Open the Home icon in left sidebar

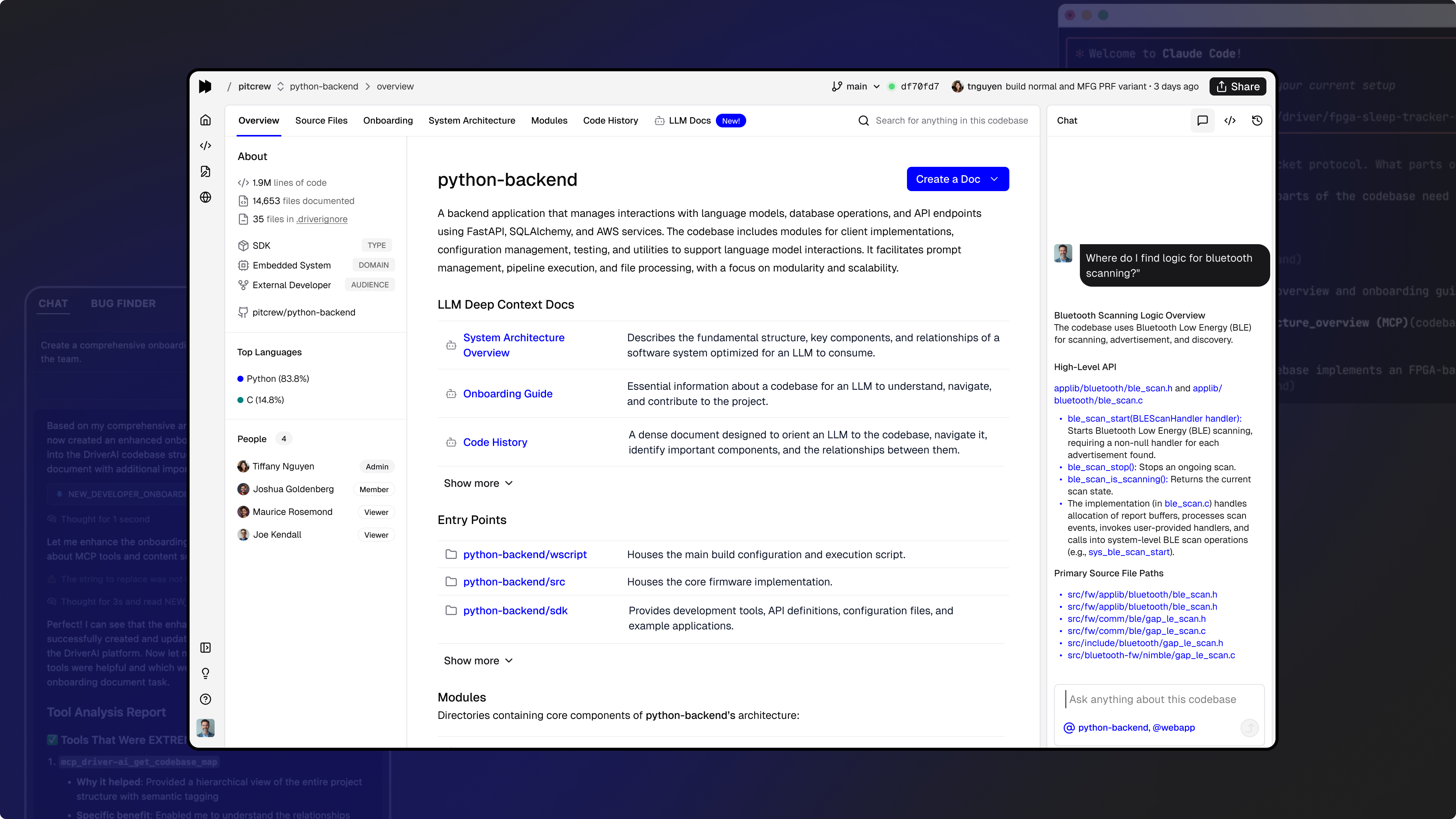coord(206,120)
